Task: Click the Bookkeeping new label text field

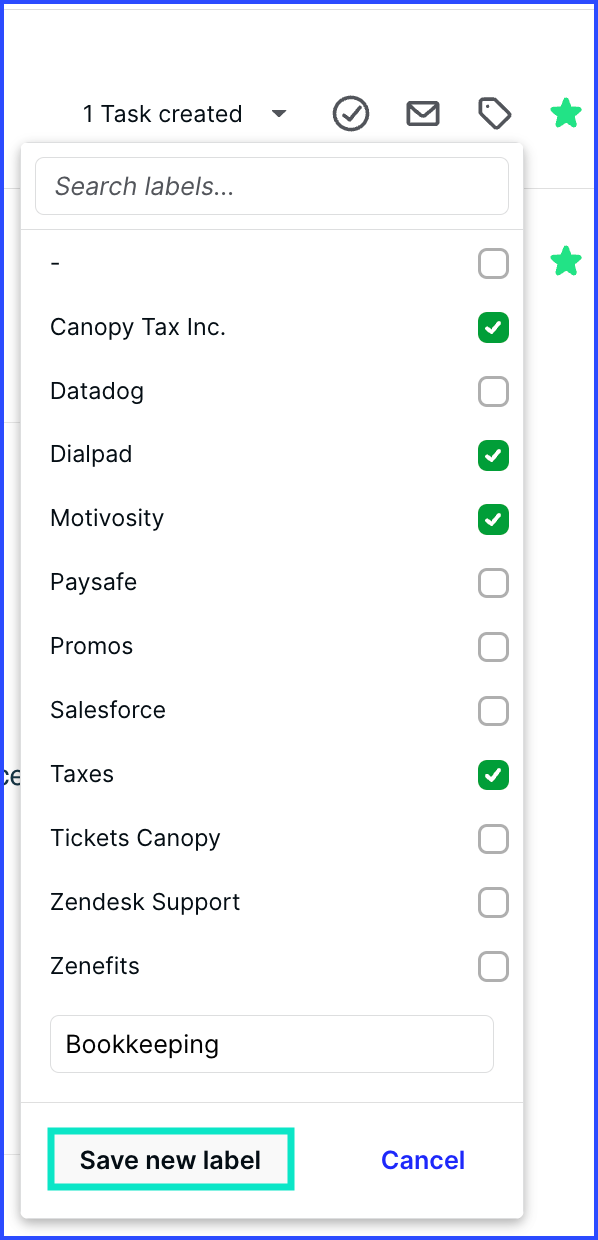Action: [272, 1044]
